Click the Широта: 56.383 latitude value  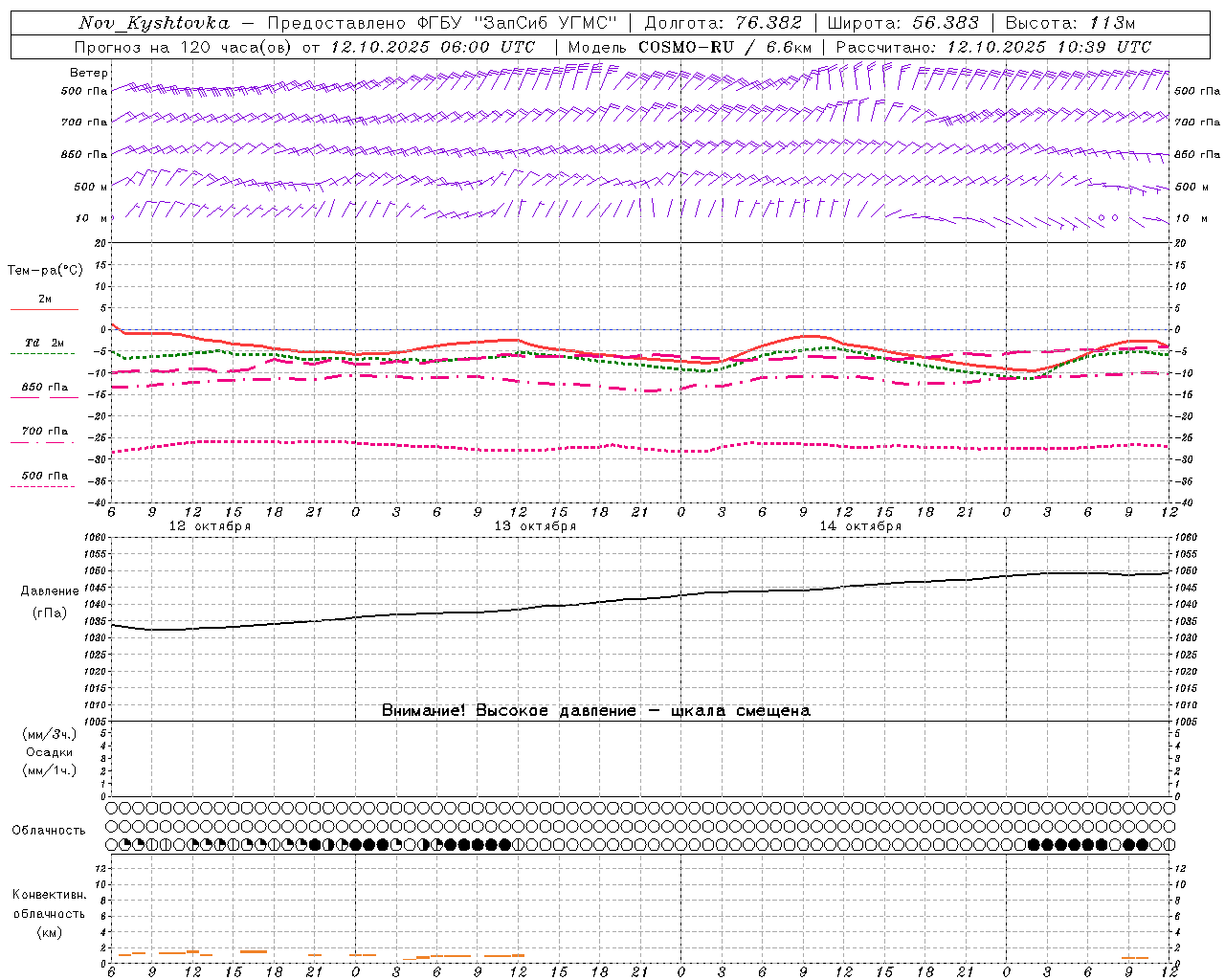click(902, 23)
